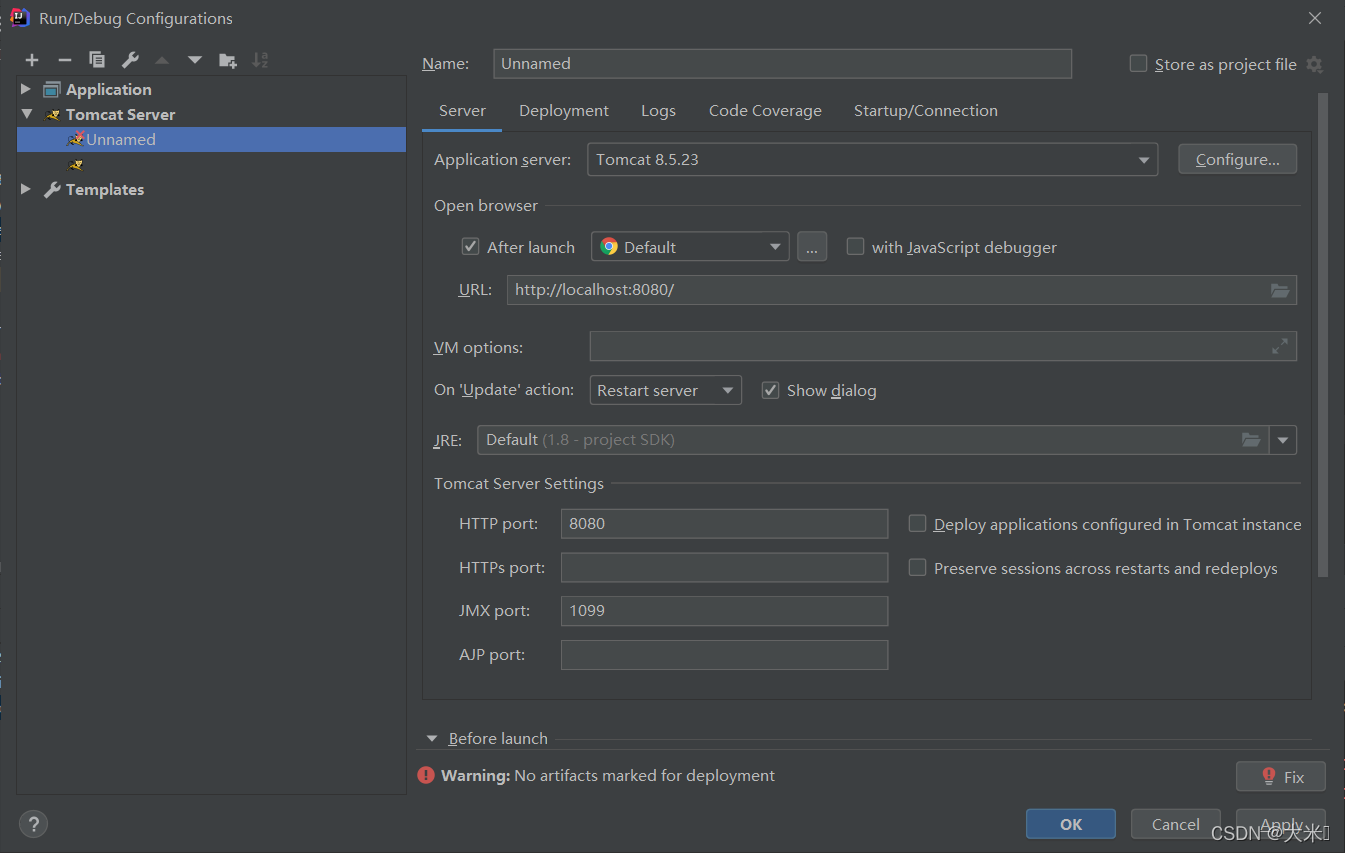Click gear icon next to Store as project file
The image size is (1345, 853).
tap(1314, 64)
